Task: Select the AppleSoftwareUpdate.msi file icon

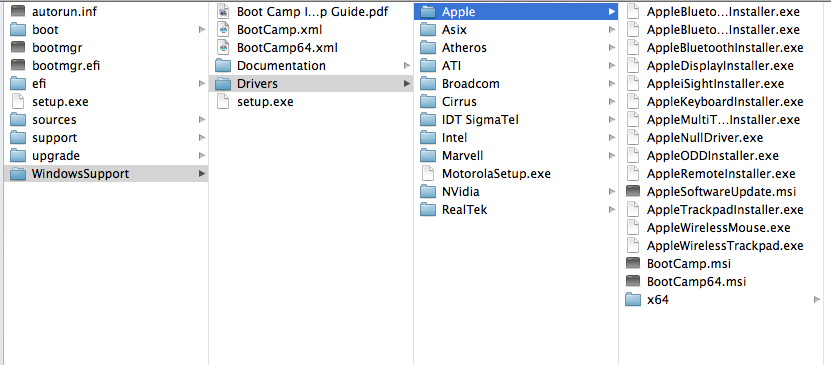Action: [x=633, y=191]
